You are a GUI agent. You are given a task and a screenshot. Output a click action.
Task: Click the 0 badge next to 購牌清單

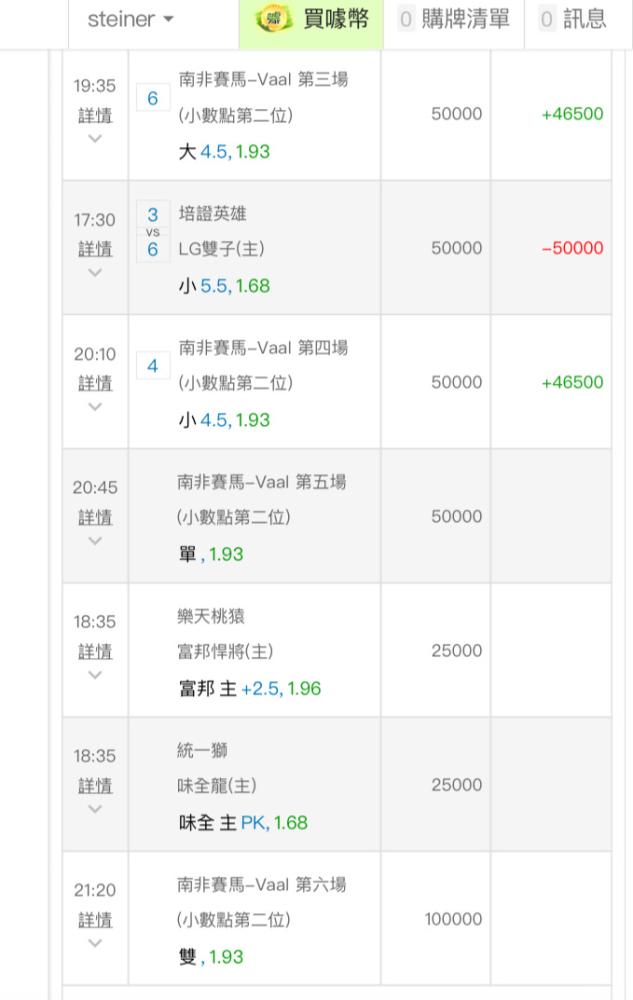405,19
